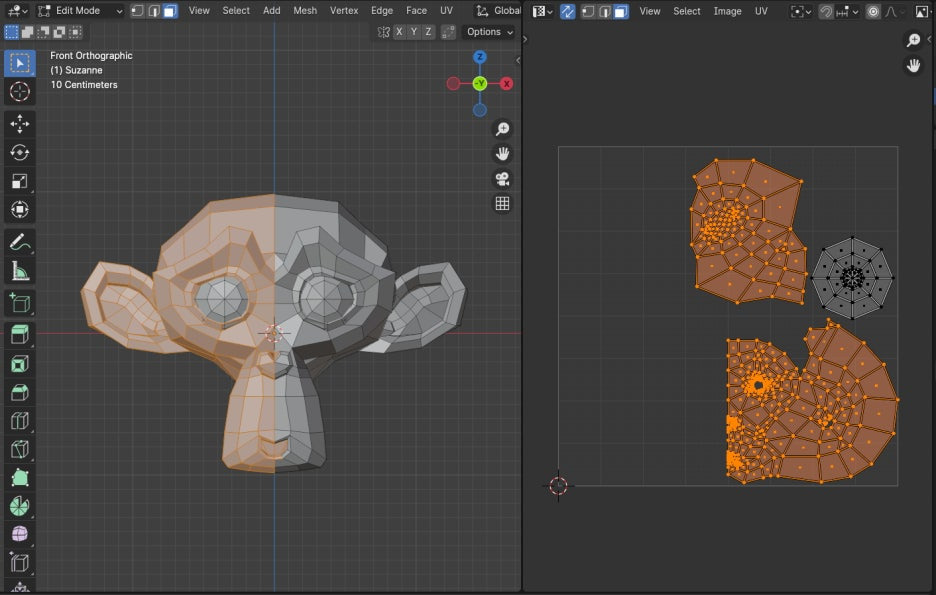Activate the Transform tool

click(x=20, y=209)
